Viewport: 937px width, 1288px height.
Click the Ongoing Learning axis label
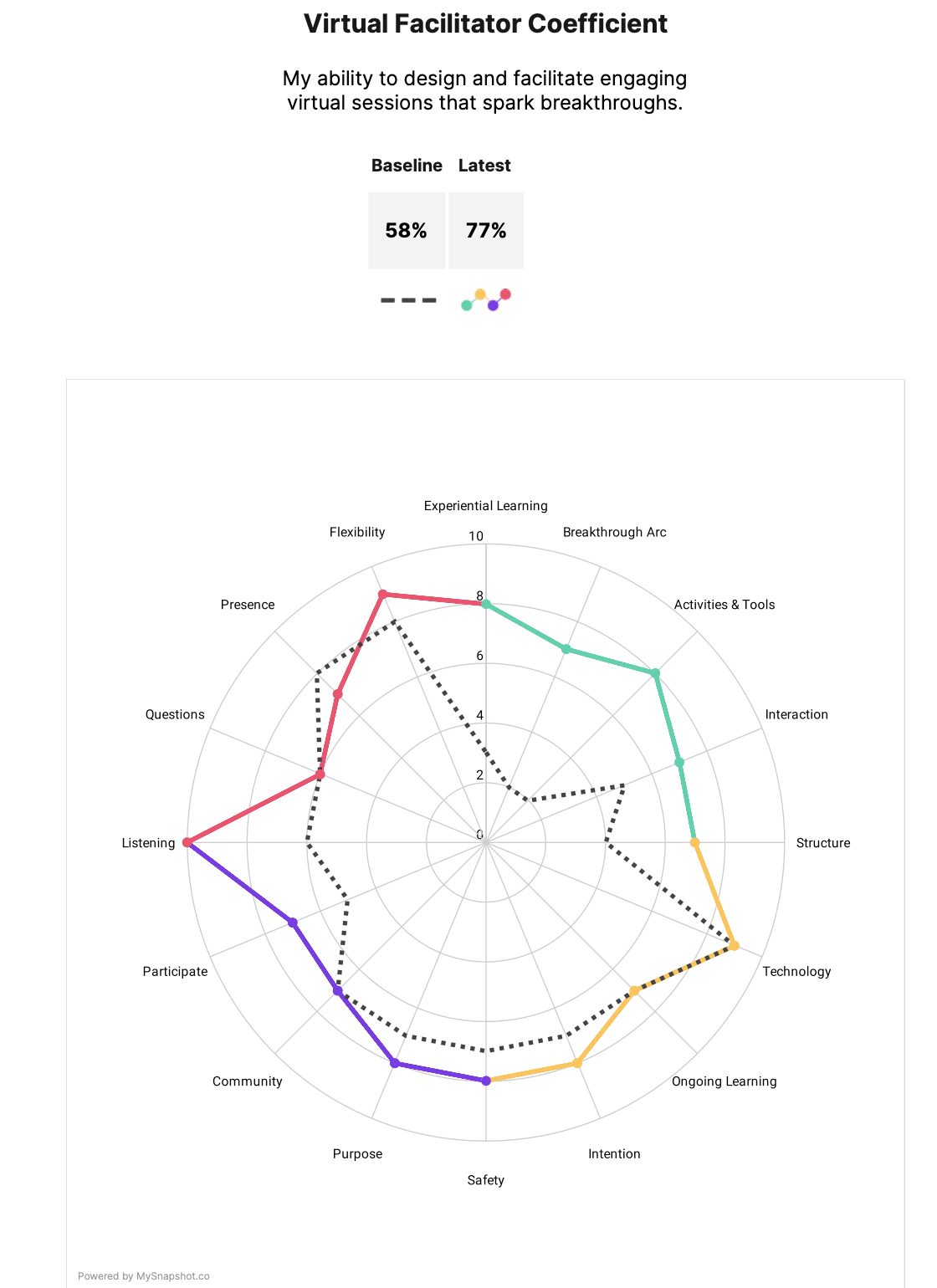[724, 1081]
